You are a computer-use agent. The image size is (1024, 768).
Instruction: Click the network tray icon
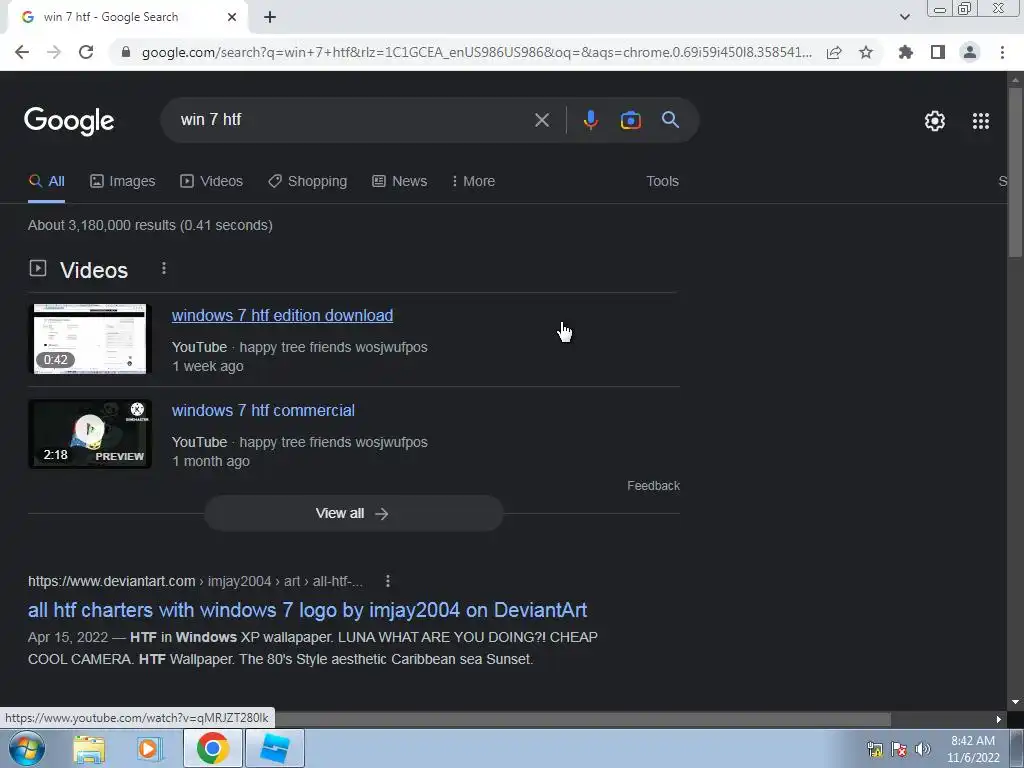tap(874, 749)
